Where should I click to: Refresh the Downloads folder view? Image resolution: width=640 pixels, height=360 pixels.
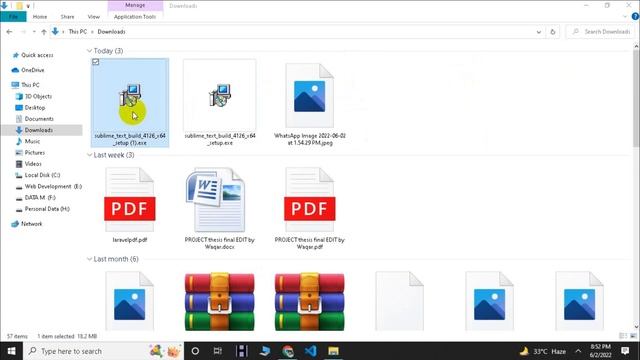553,31
